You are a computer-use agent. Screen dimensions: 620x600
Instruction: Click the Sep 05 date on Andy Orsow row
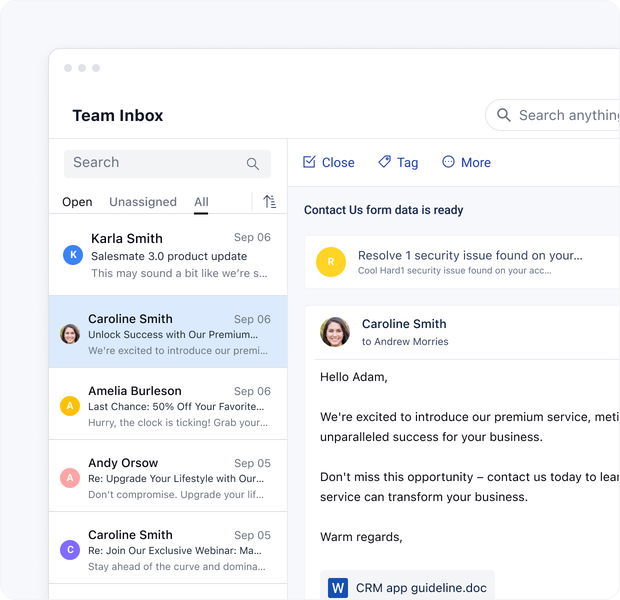252,463
